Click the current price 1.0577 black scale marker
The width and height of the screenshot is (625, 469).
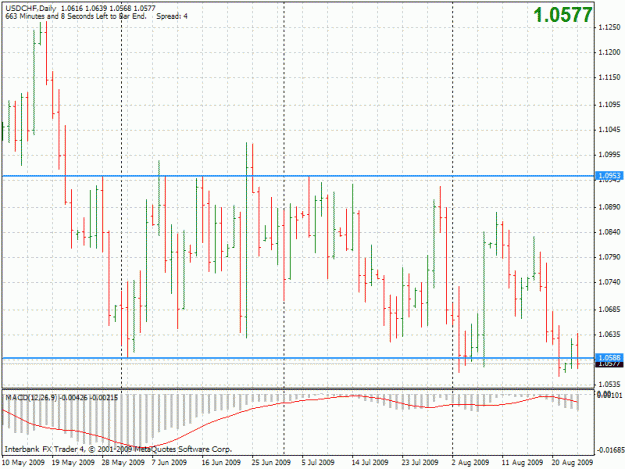pyautogui.click(x=609, y=364)
